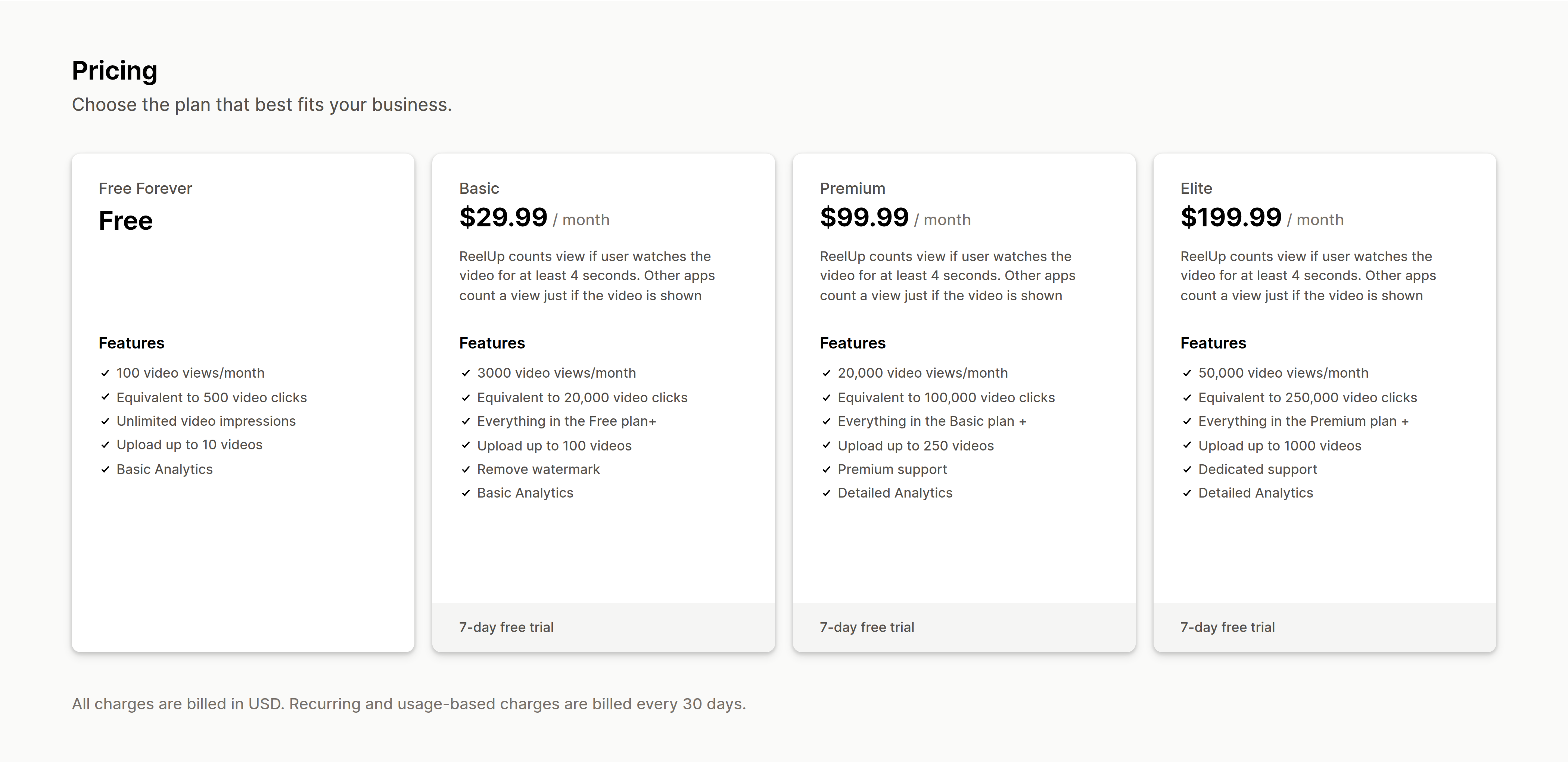Image resolution: width=1568 pixels, height=762 pixels.
Task: Click checkmark beside 3000 video views/month
Action: [x=466, y=373]
